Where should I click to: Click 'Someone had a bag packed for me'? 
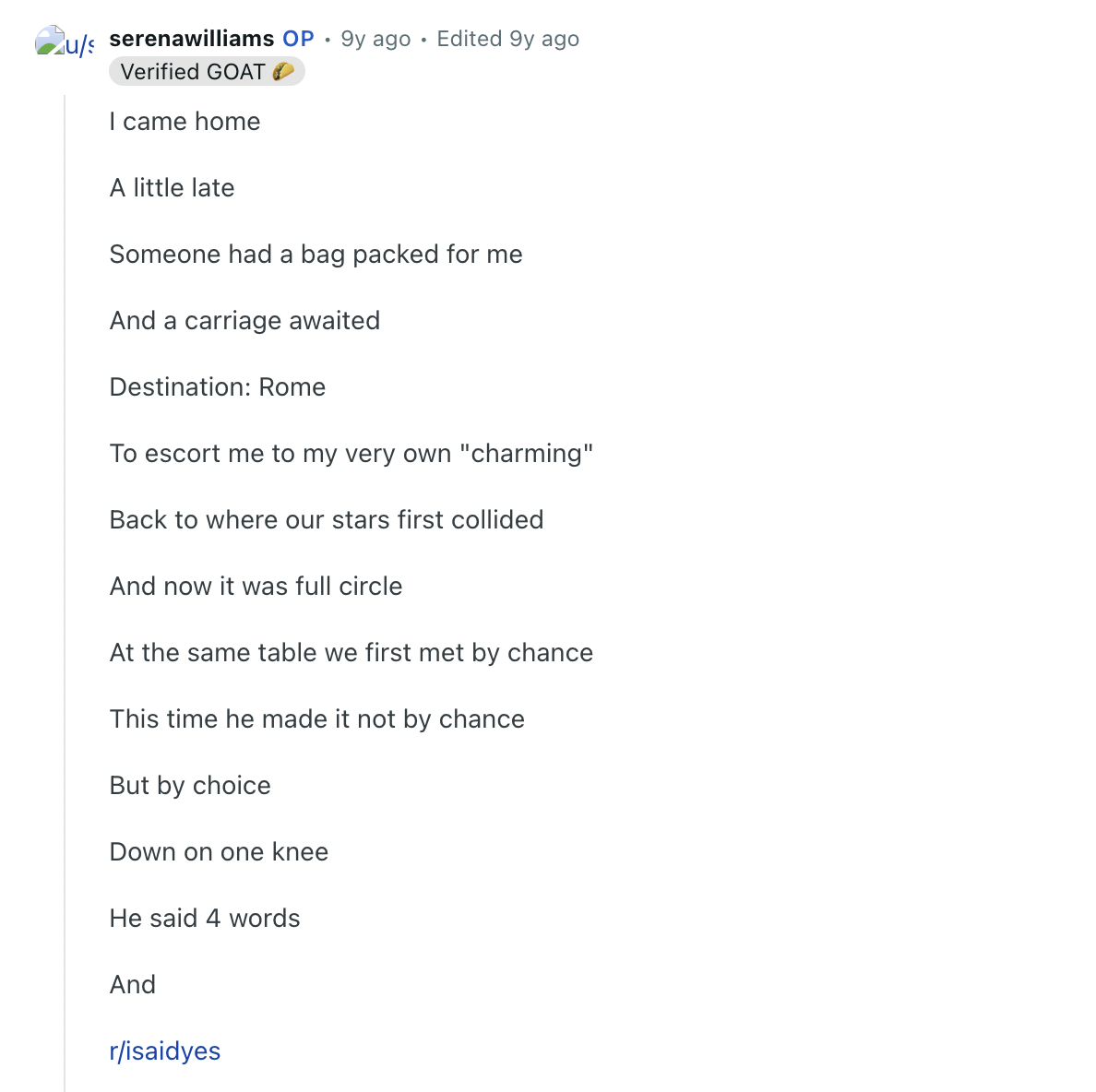click(316, 255)
